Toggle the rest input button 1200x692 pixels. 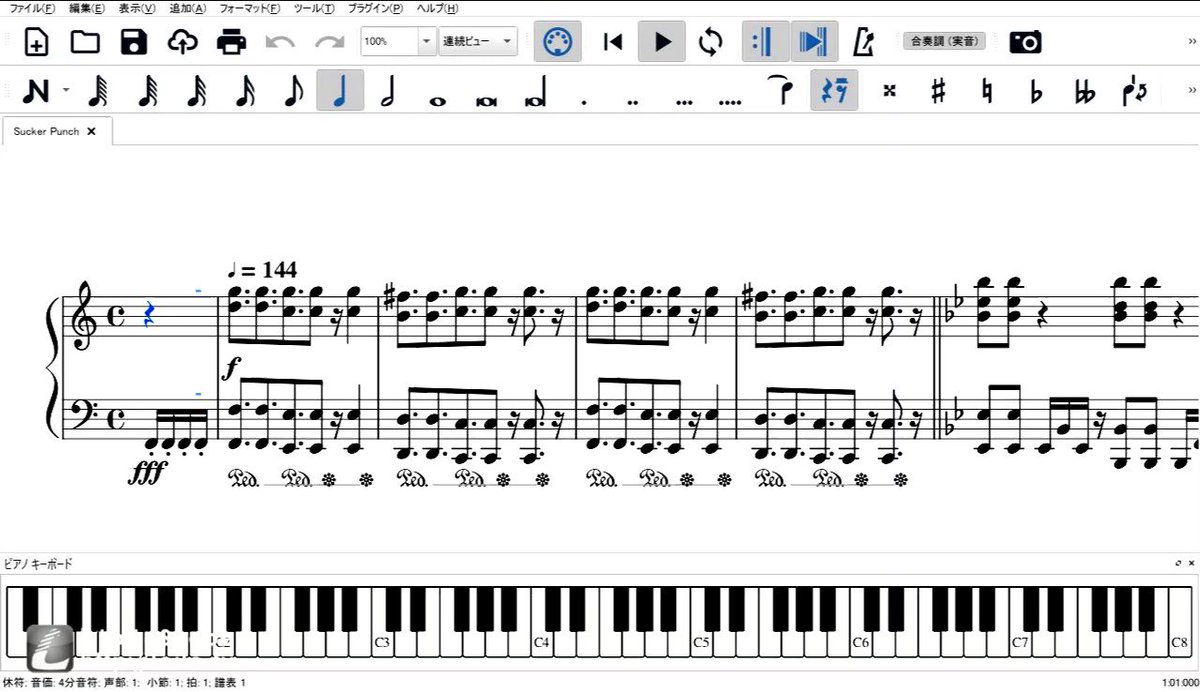[834, 91]
